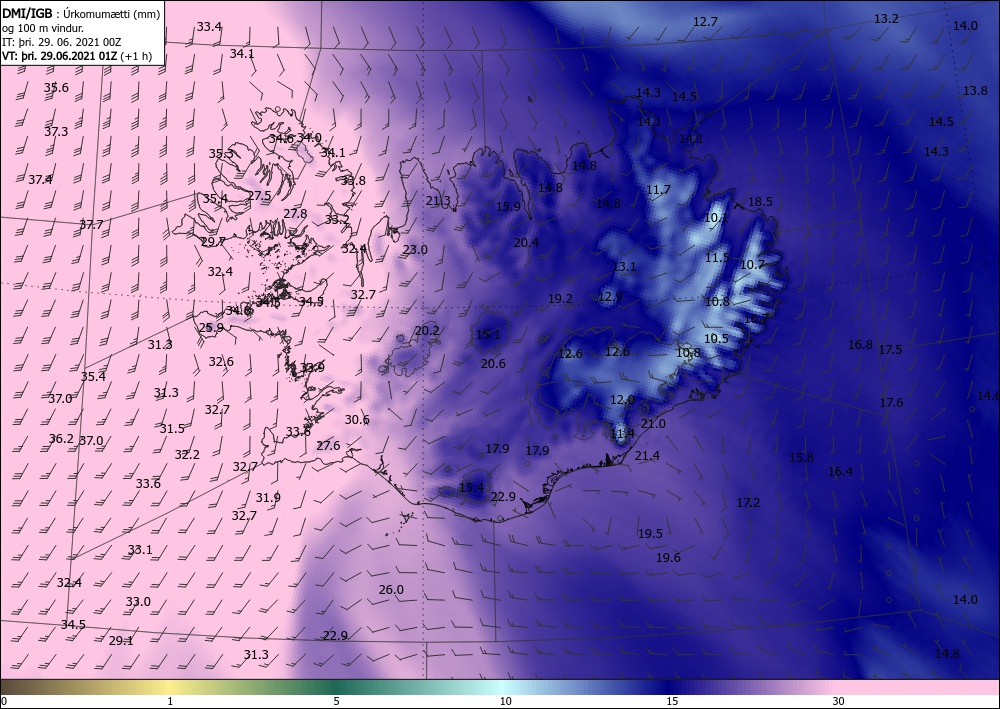
Task: Select the 11.5 value label
Action: (717, 258)
